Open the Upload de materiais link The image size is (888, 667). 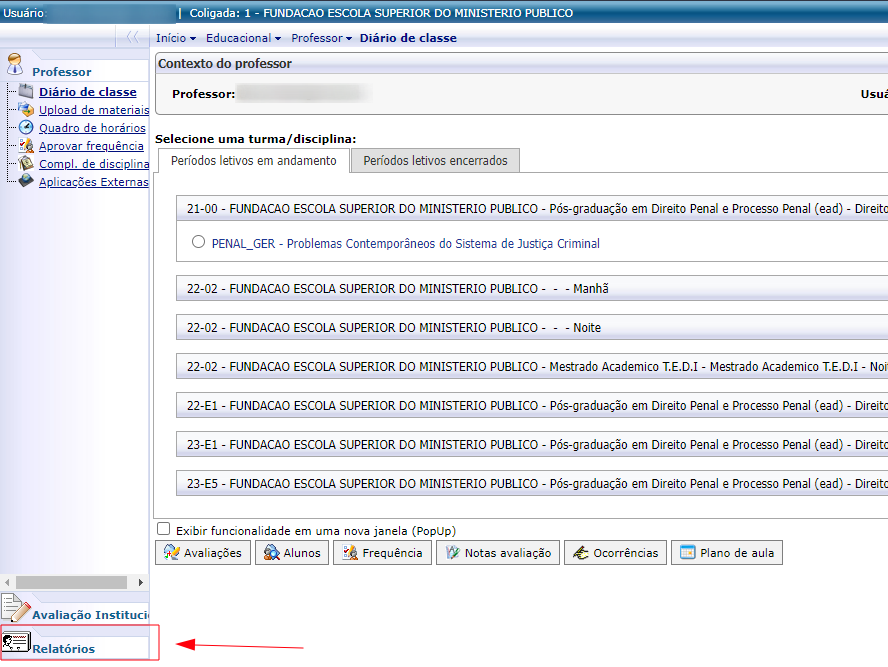[94, 110]
